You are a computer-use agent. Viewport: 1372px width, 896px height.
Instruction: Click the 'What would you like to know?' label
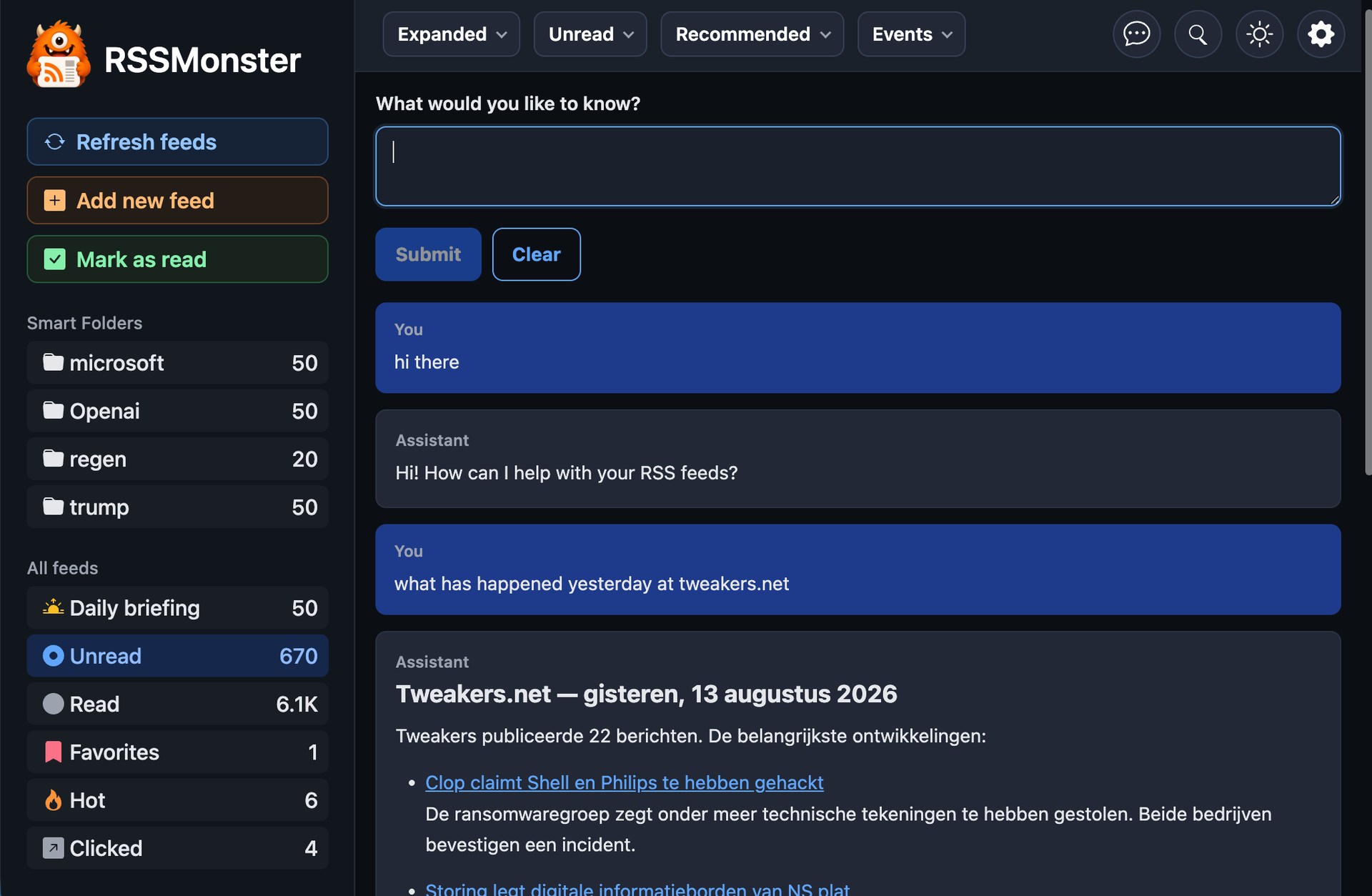(x=508, y=104)
